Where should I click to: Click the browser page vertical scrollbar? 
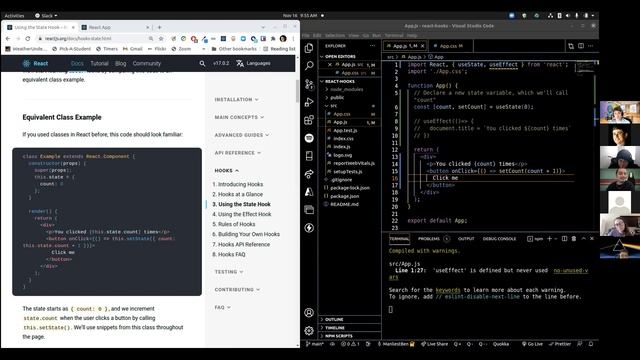(297, 91)
